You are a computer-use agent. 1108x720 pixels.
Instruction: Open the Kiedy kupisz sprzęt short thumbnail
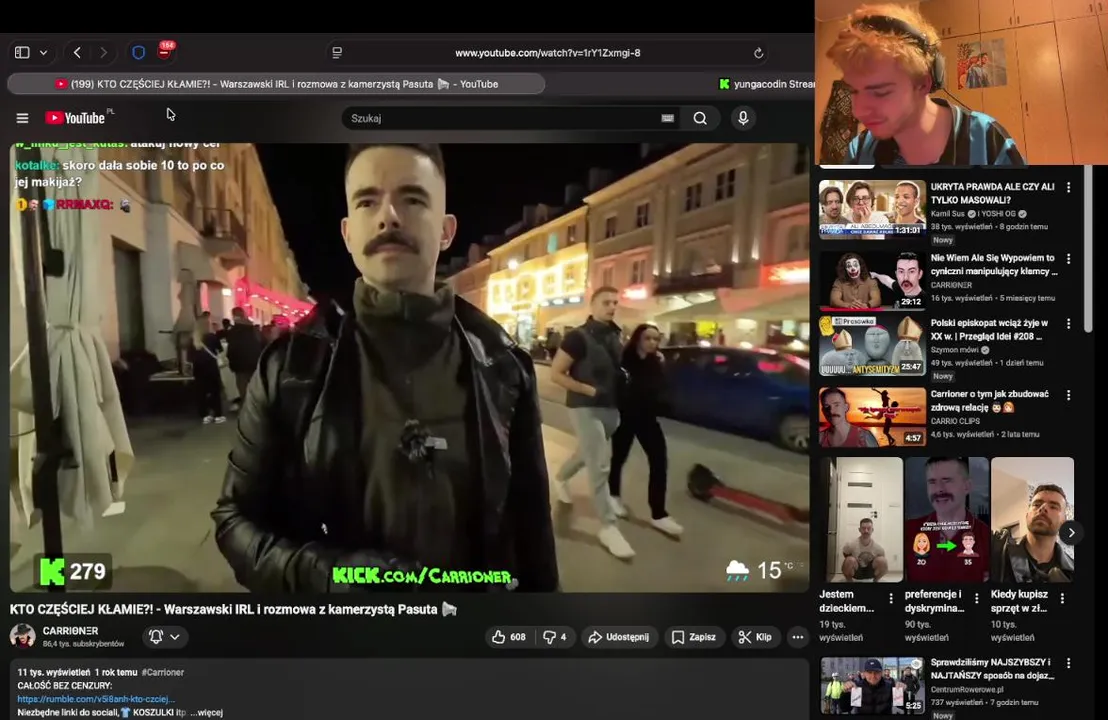click(x=1032, y=519)
